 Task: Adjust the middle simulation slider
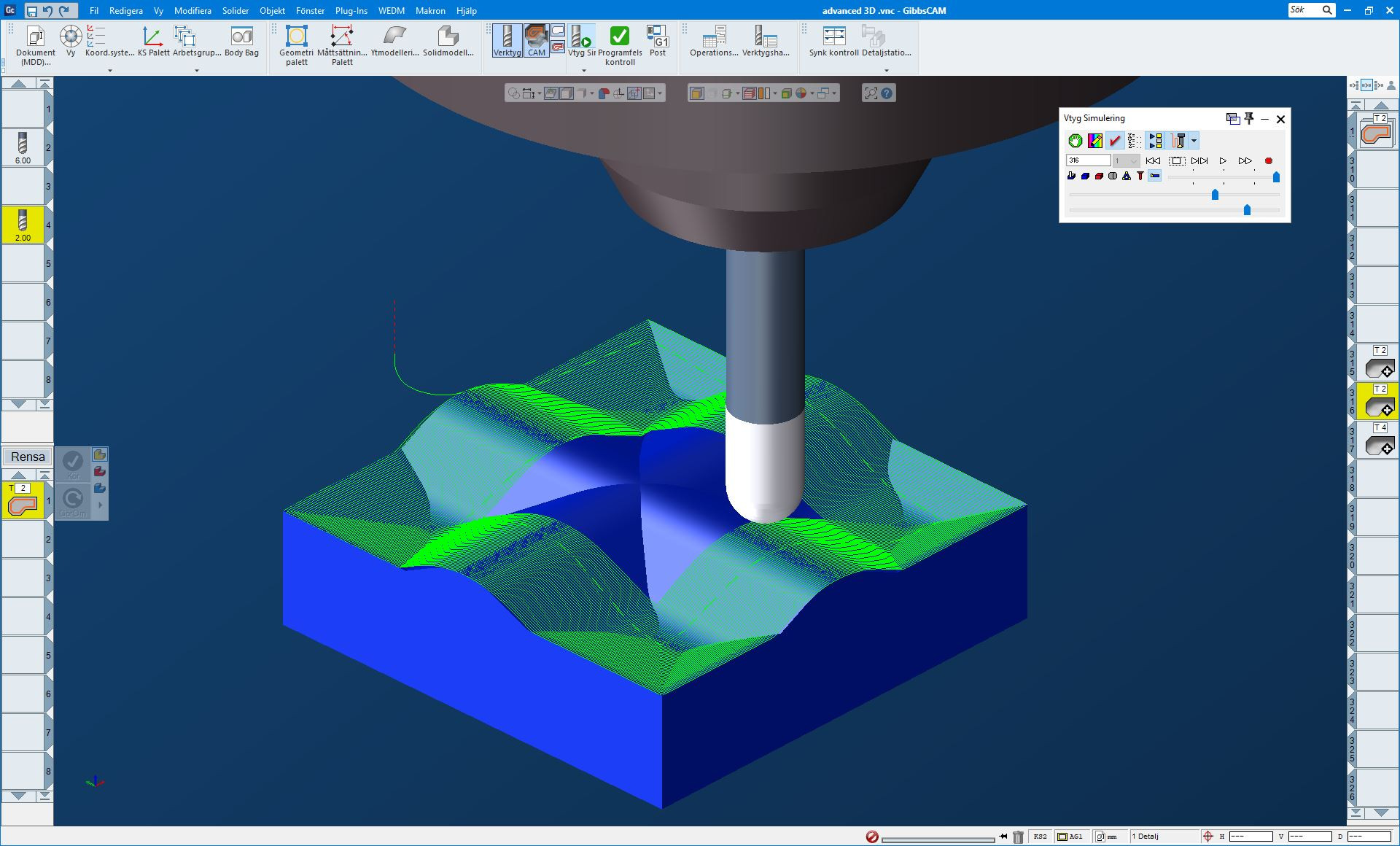1215,195
